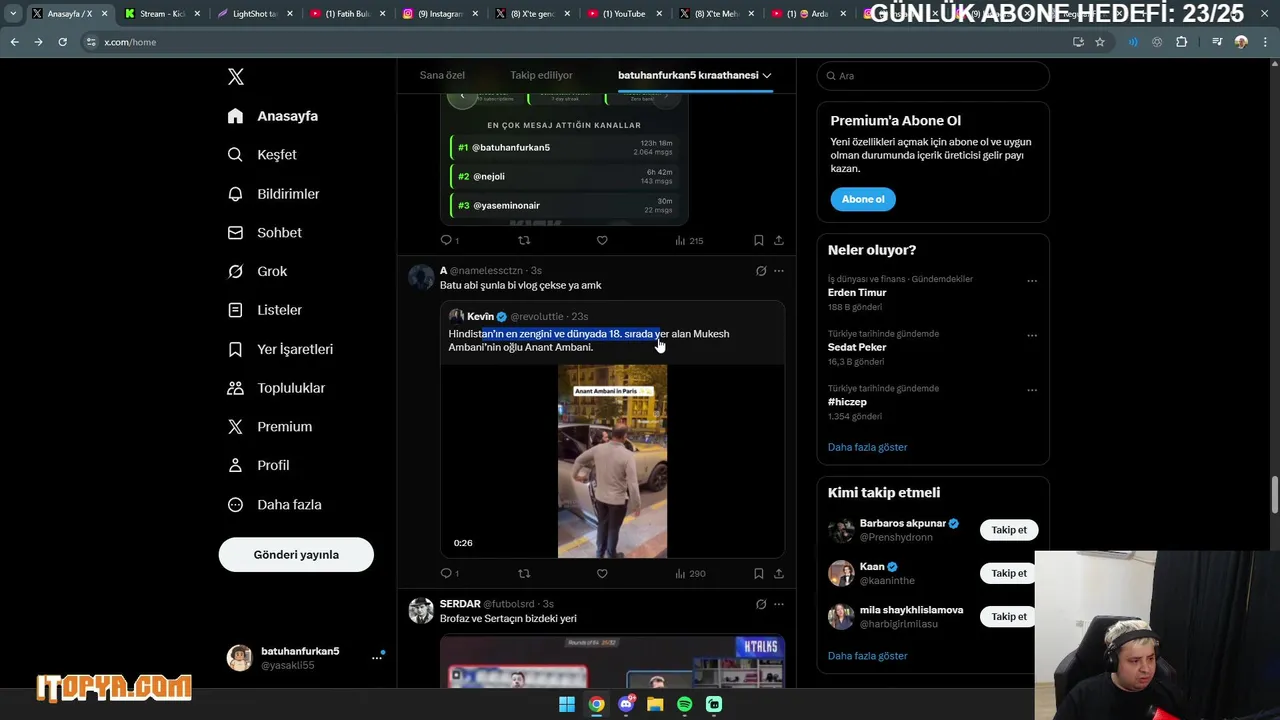Like the post with 215 views

point(602,240)
